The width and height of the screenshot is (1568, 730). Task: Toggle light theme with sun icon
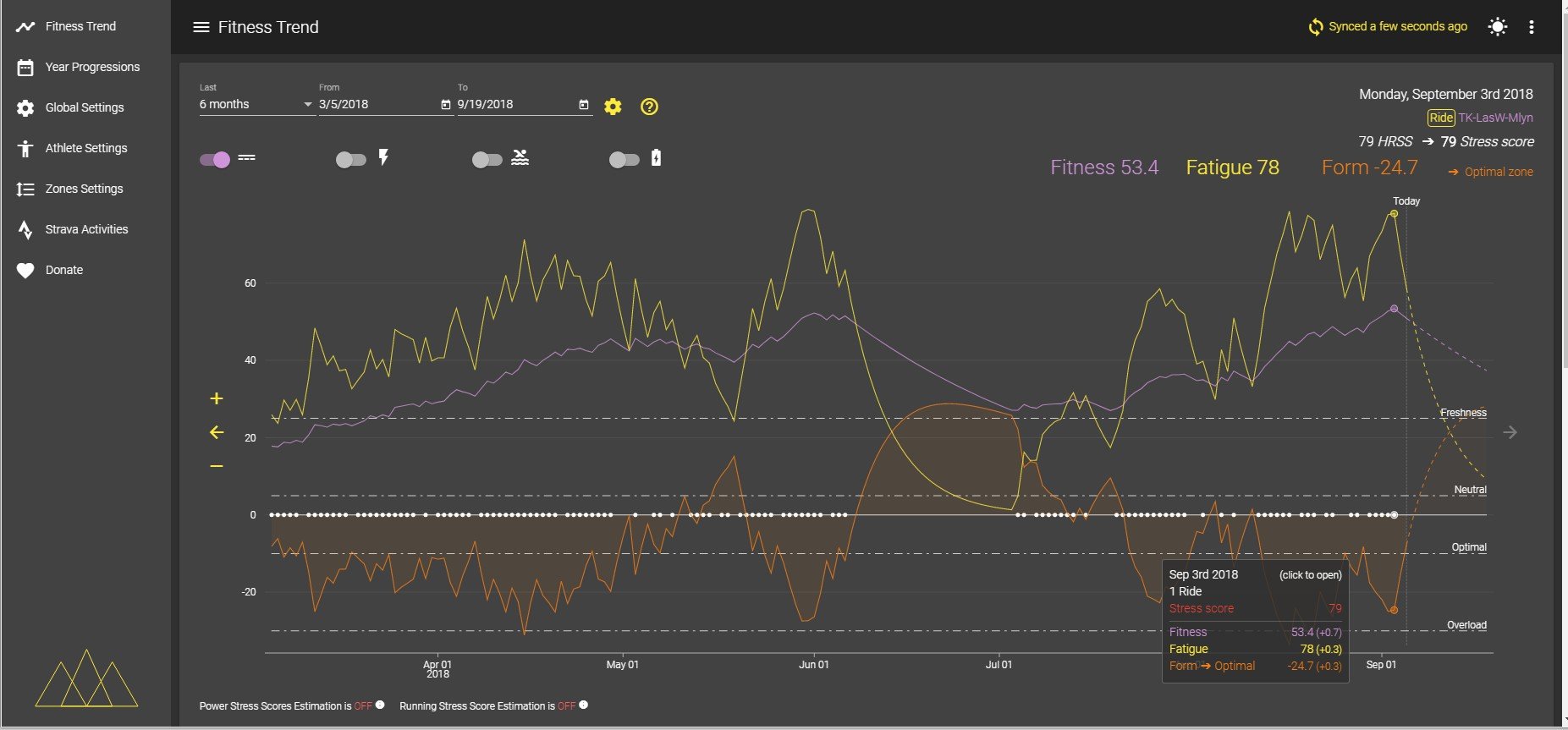click(1497, 27)
